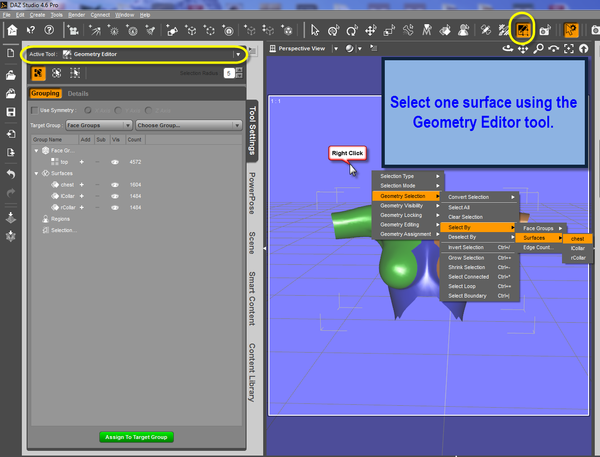Save the scene with floppy disk icon
The height and width of the screenshot is (457, 600).
[x=11, y=112]
